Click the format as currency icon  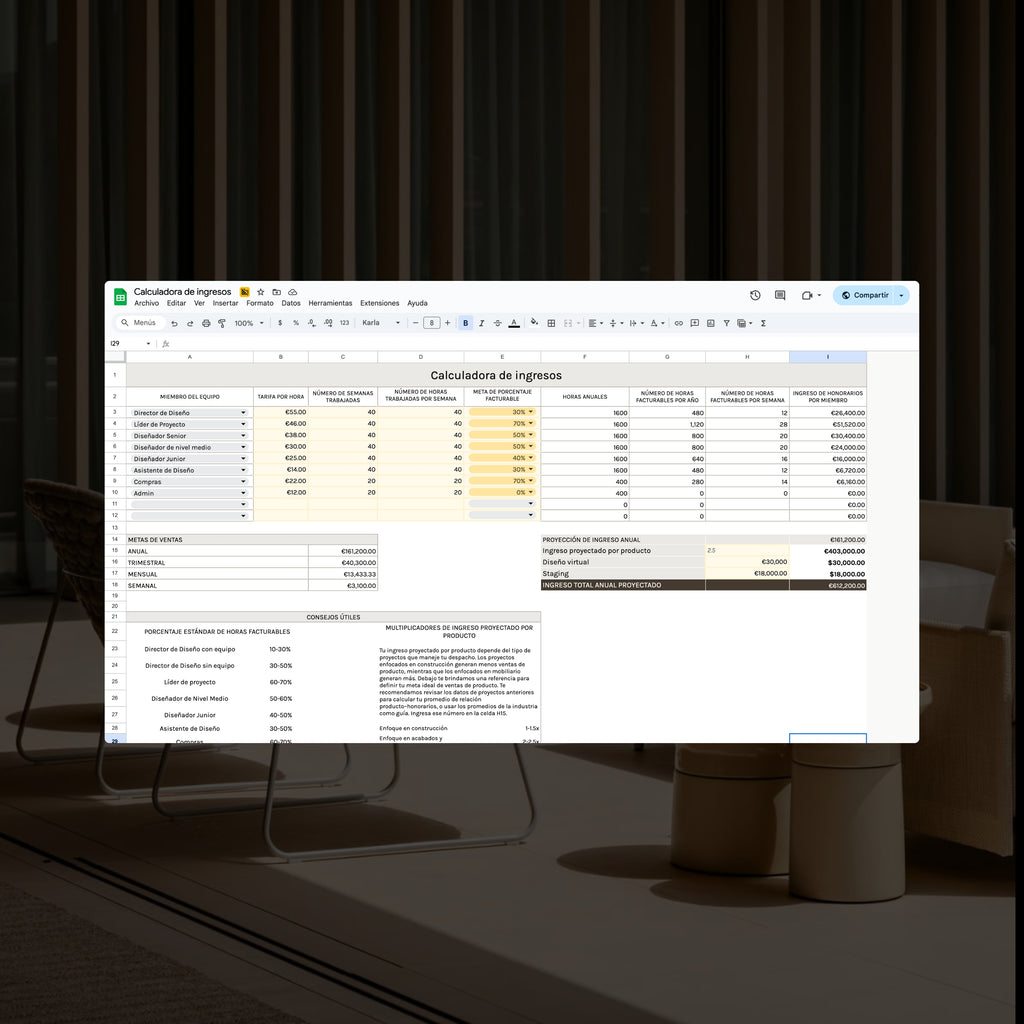pyautogui.click(x=279, y=322)
